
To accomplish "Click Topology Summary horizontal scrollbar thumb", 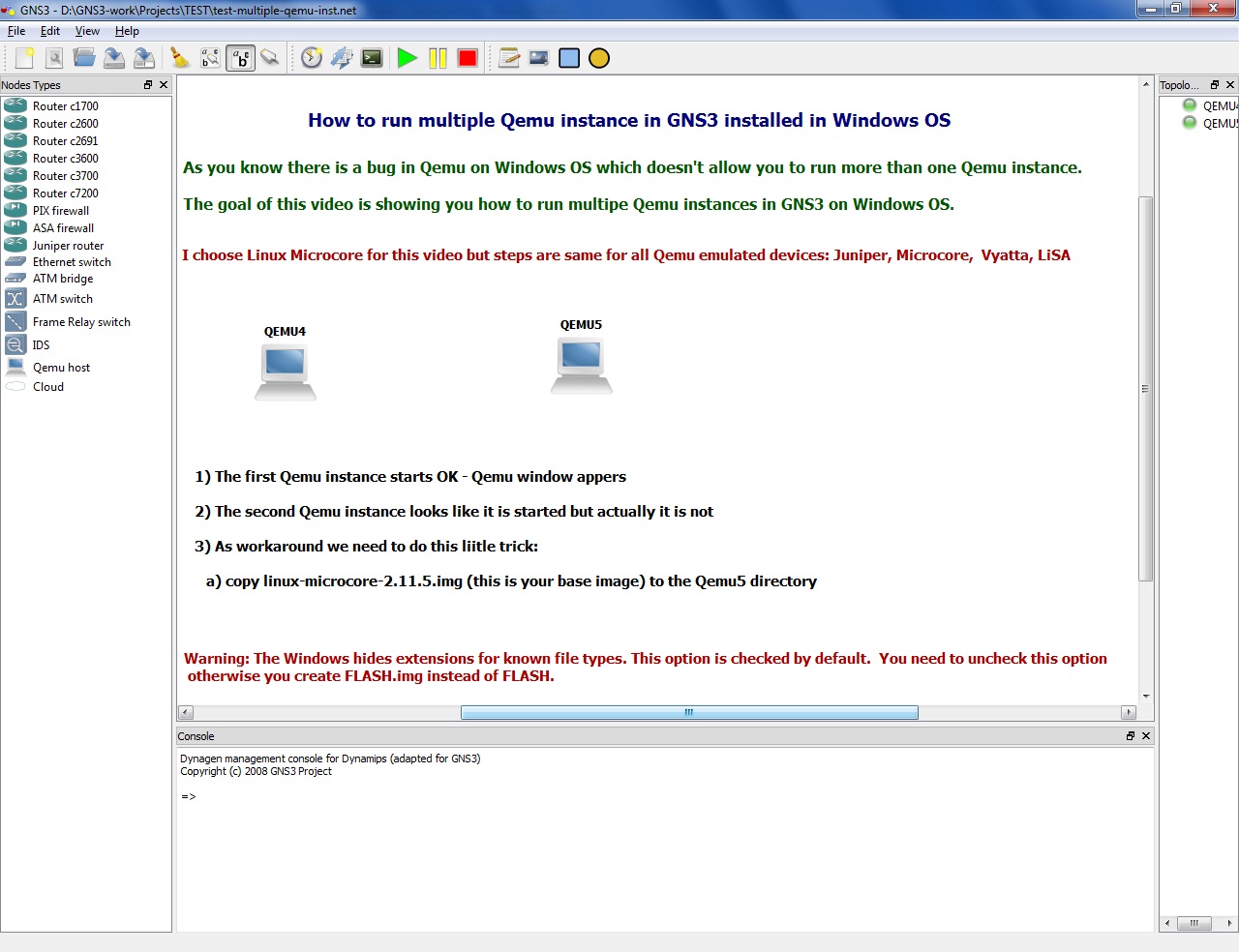I will point(1194,923).
